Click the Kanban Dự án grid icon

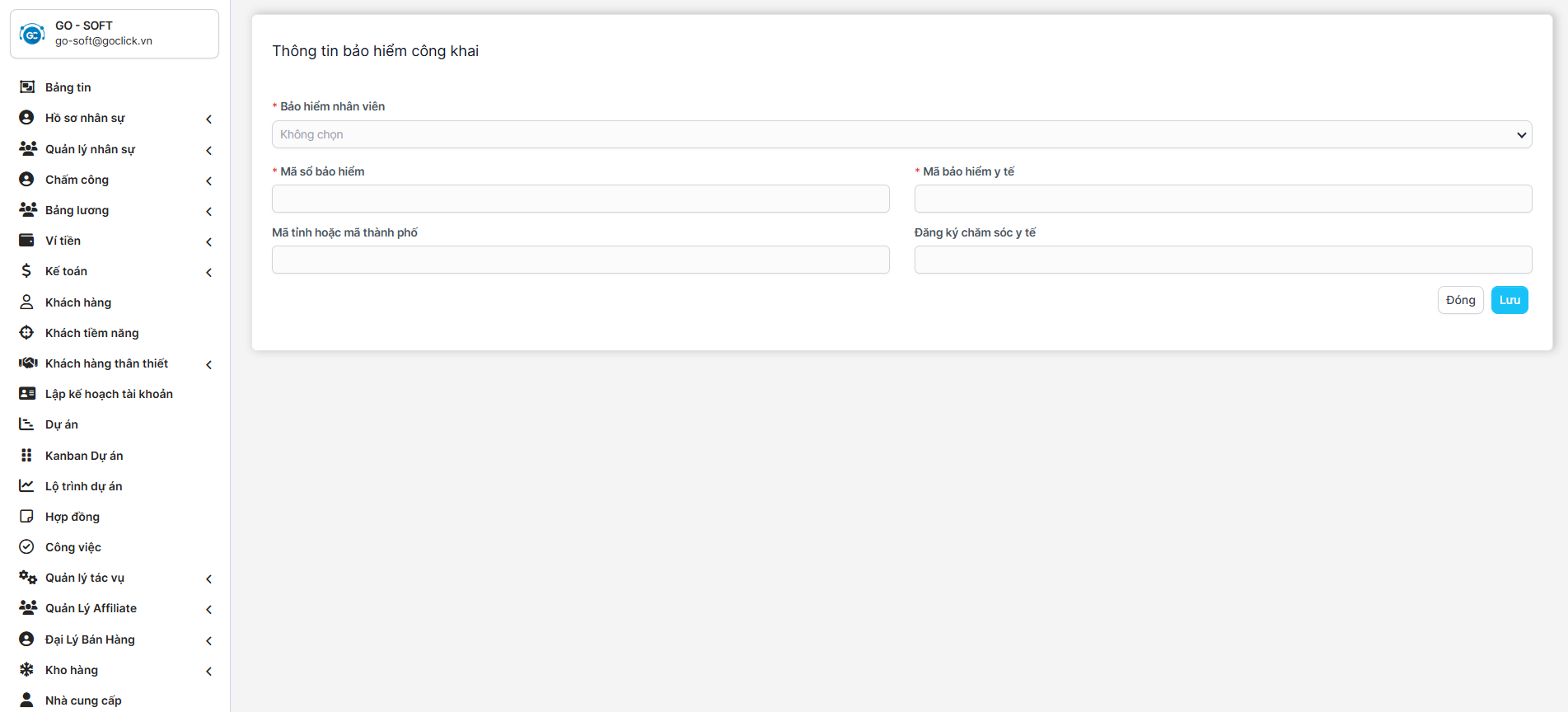[27, 456]
